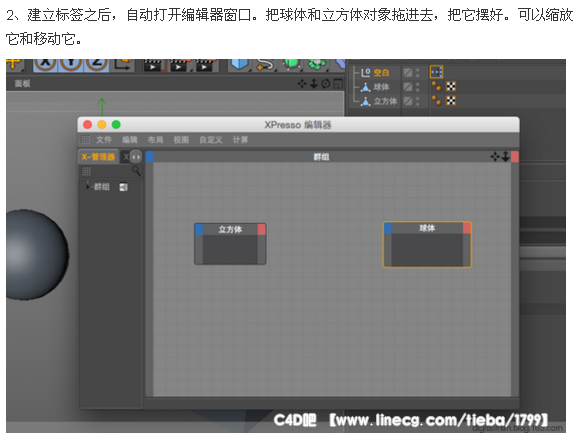
Task: Click the 球体 phong tag icon
Action: pos(436,86)
